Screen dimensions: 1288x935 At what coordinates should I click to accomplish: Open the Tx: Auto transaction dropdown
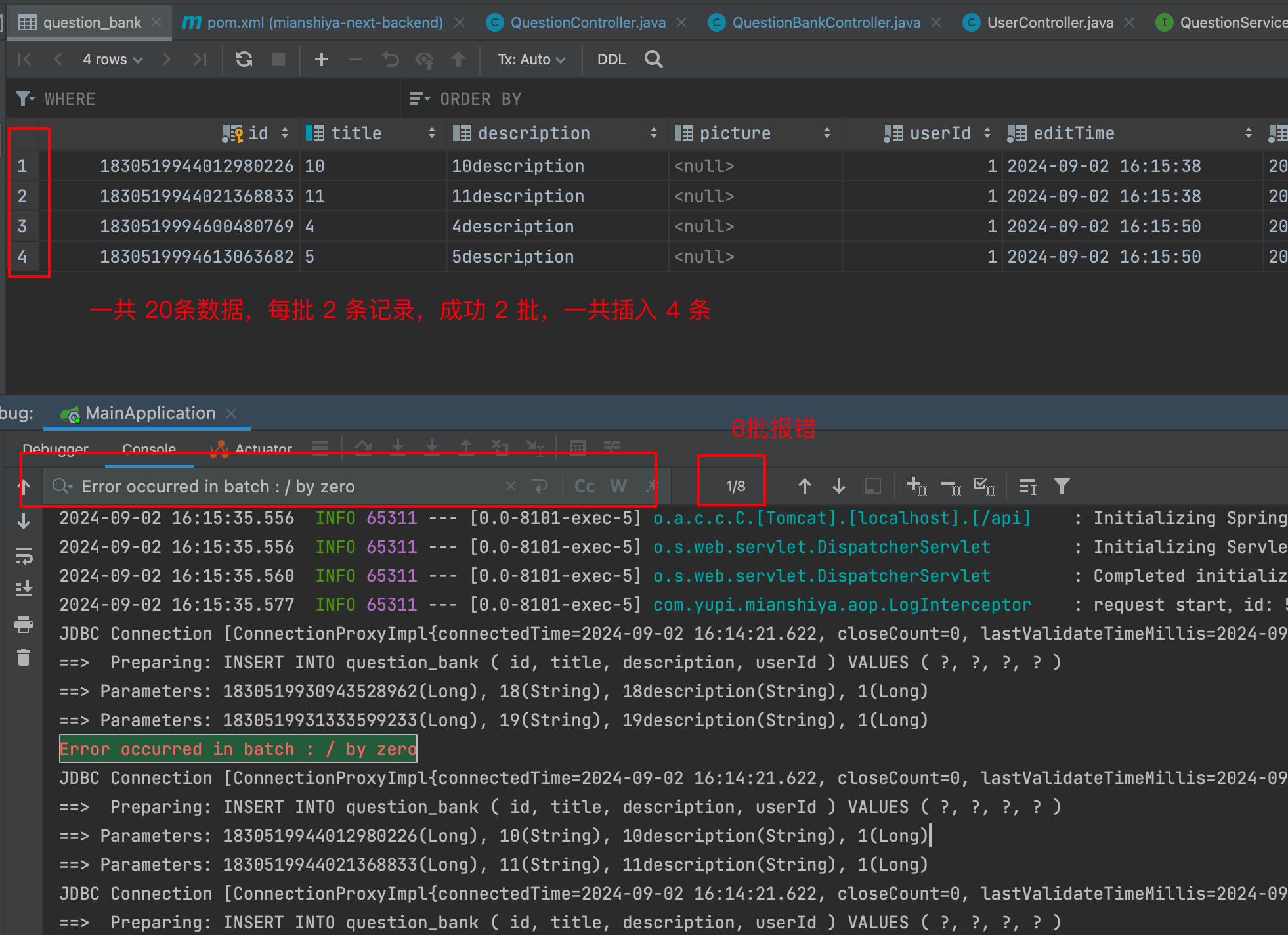(531, 60)
